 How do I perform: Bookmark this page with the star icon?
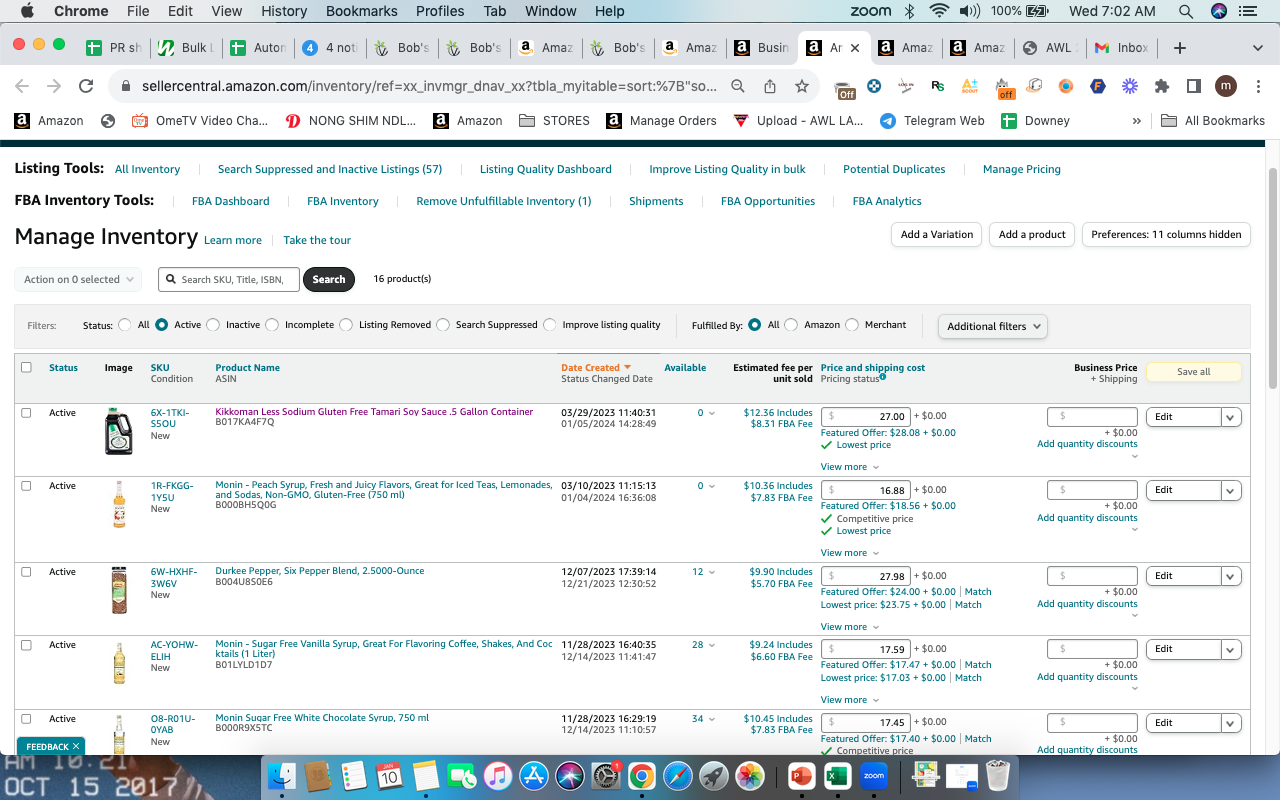tap(802, 86)
